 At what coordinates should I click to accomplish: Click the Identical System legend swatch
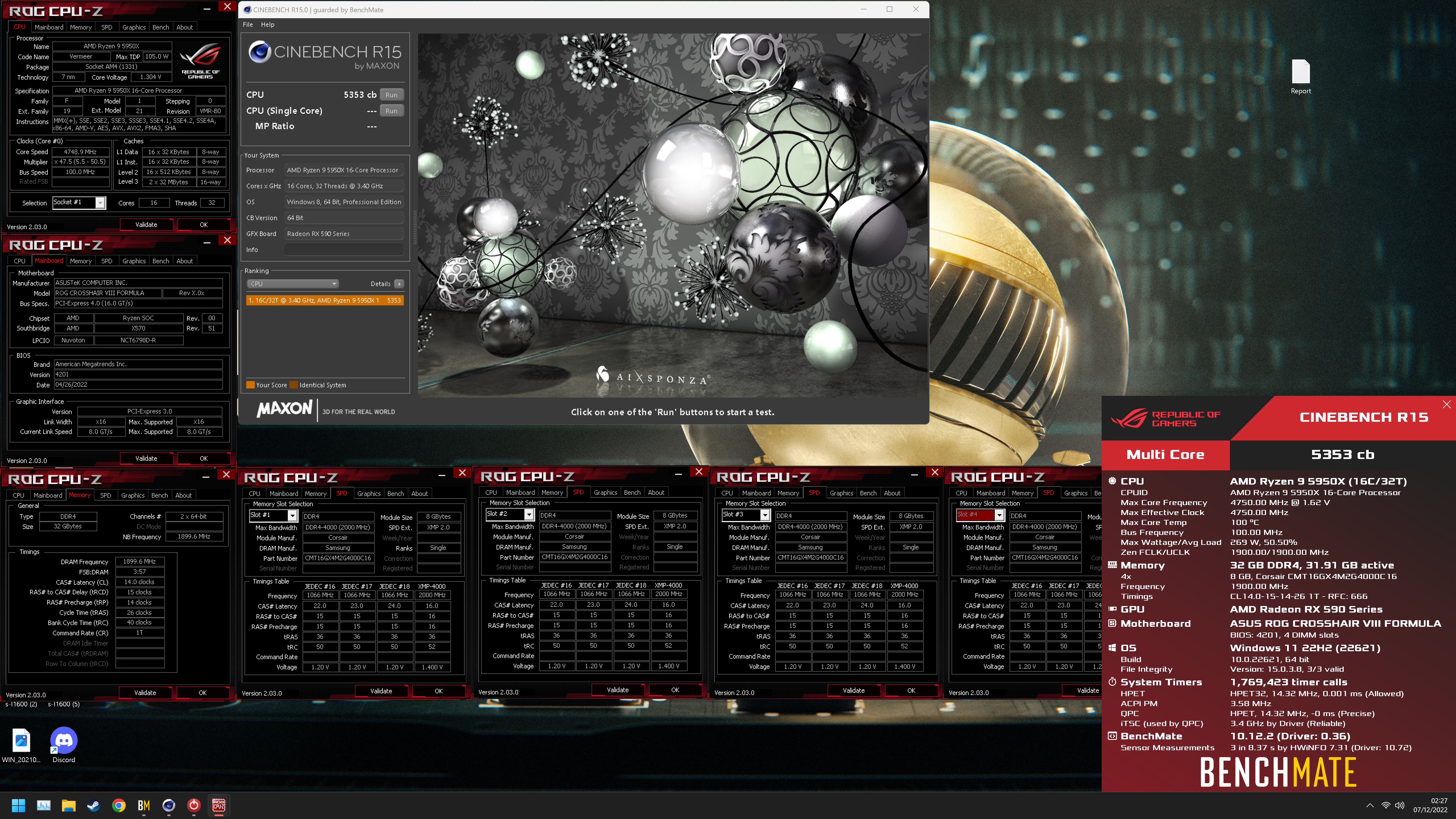[x=293, y=385]
